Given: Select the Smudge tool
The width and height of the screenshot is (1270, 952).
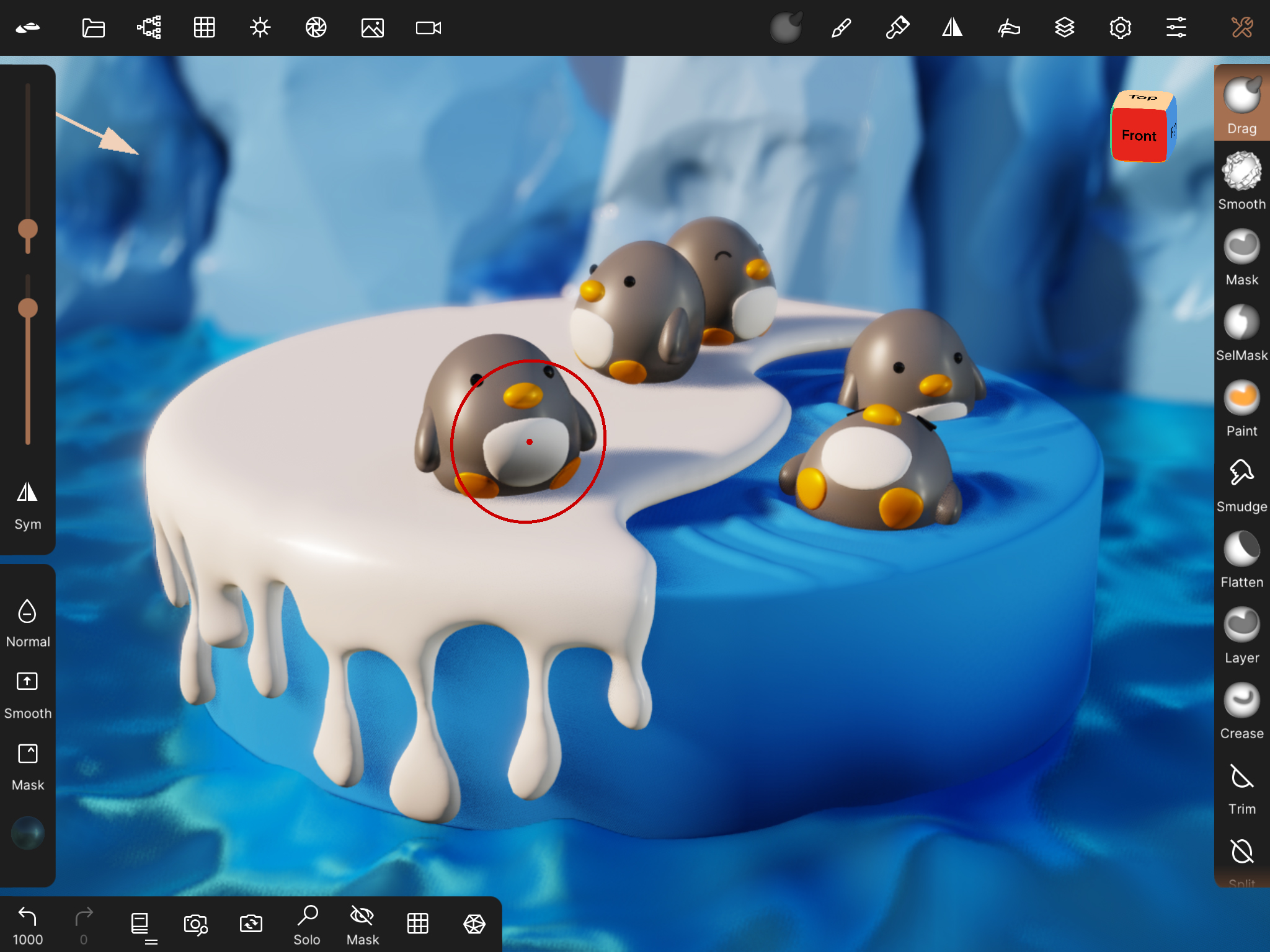Looking at the screenshot, I should tap(1241, 482).
